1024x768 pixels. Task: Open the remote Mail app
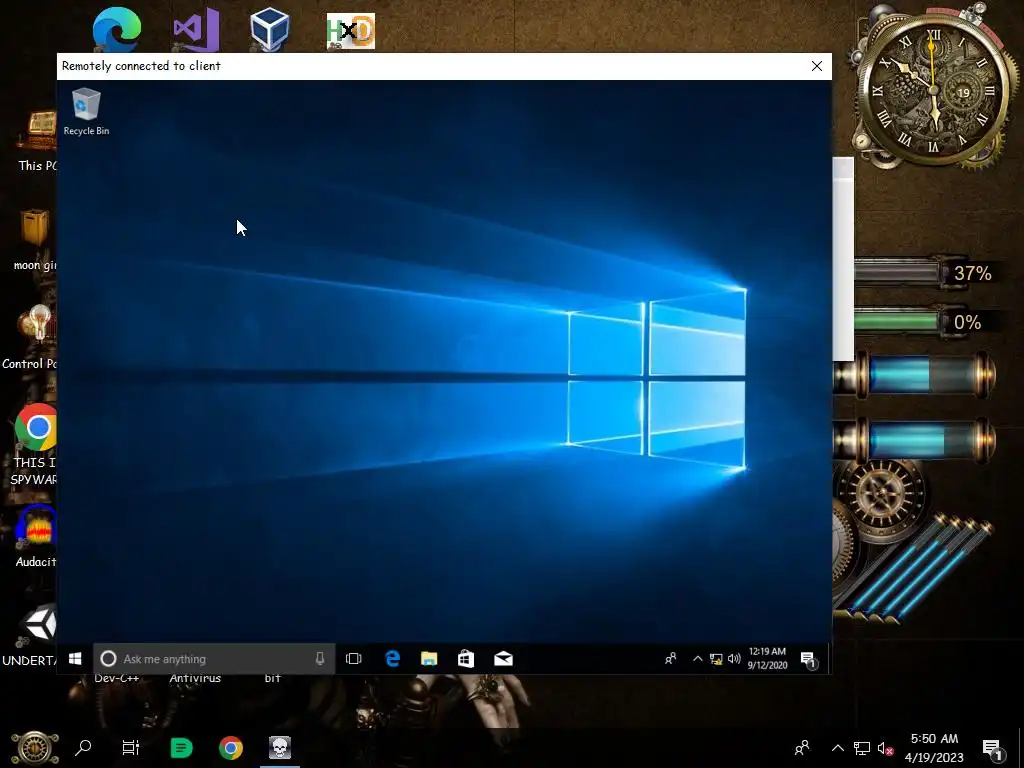coord(503,659)
